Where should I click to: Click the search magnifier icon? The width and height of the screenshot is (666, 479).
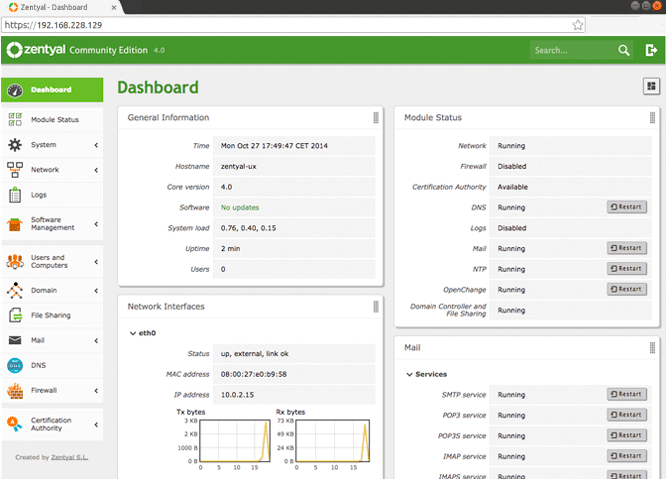[624, 50]
